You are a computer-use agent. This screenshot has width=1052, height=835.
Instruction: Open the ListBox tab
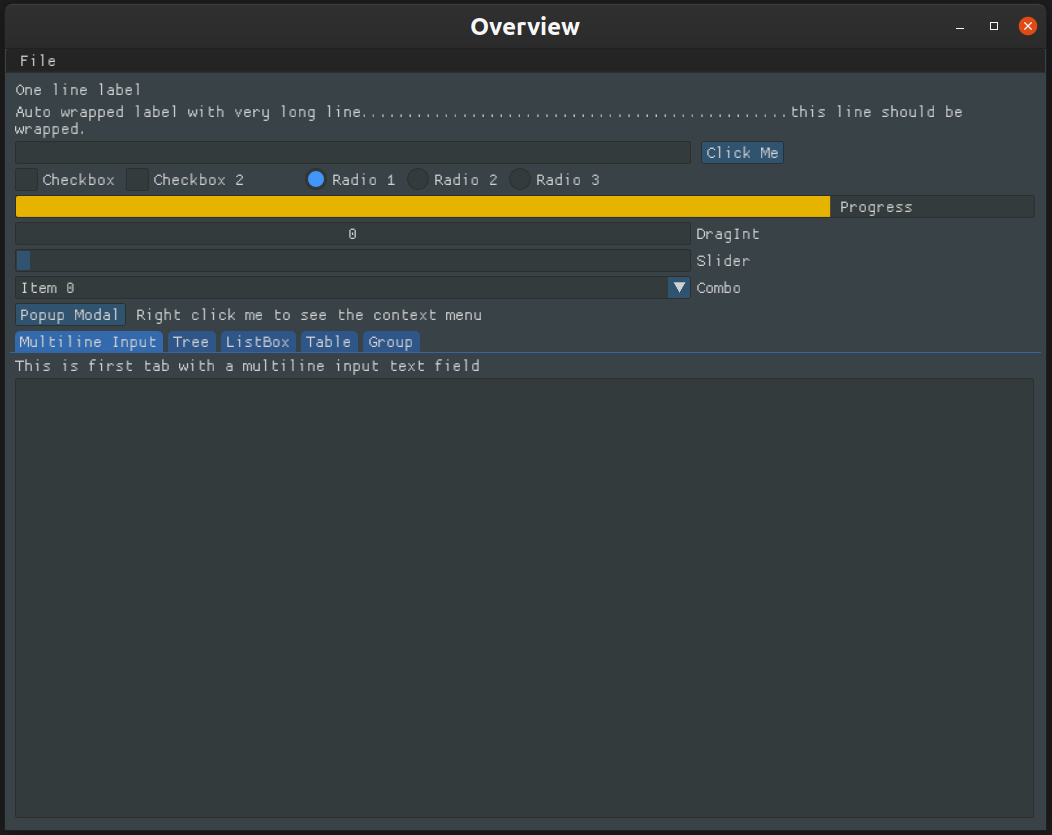(258, 342)
